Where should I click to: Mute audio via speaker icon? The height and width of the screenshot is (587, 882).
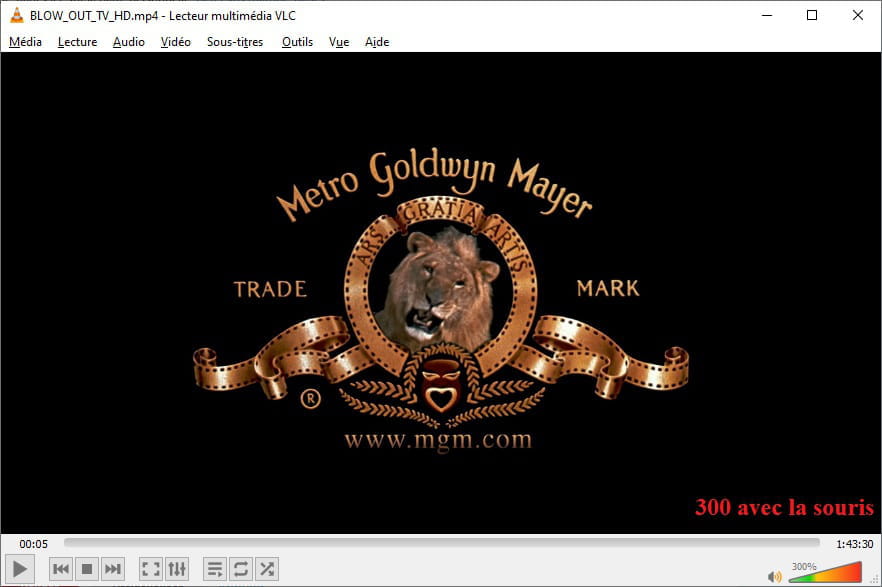tap(775, 576)
